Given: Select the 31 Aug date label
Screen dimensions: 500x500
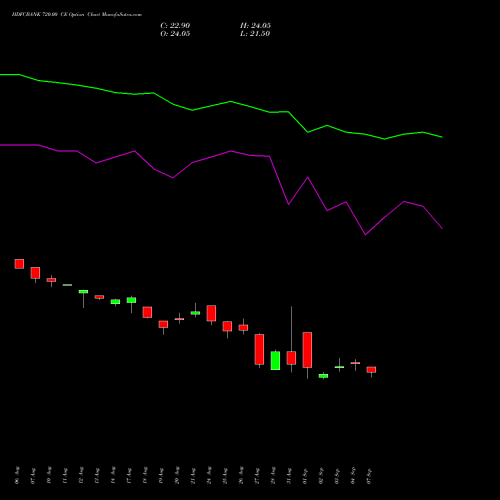Looking at the screenshot, I should tap(289, 475).
